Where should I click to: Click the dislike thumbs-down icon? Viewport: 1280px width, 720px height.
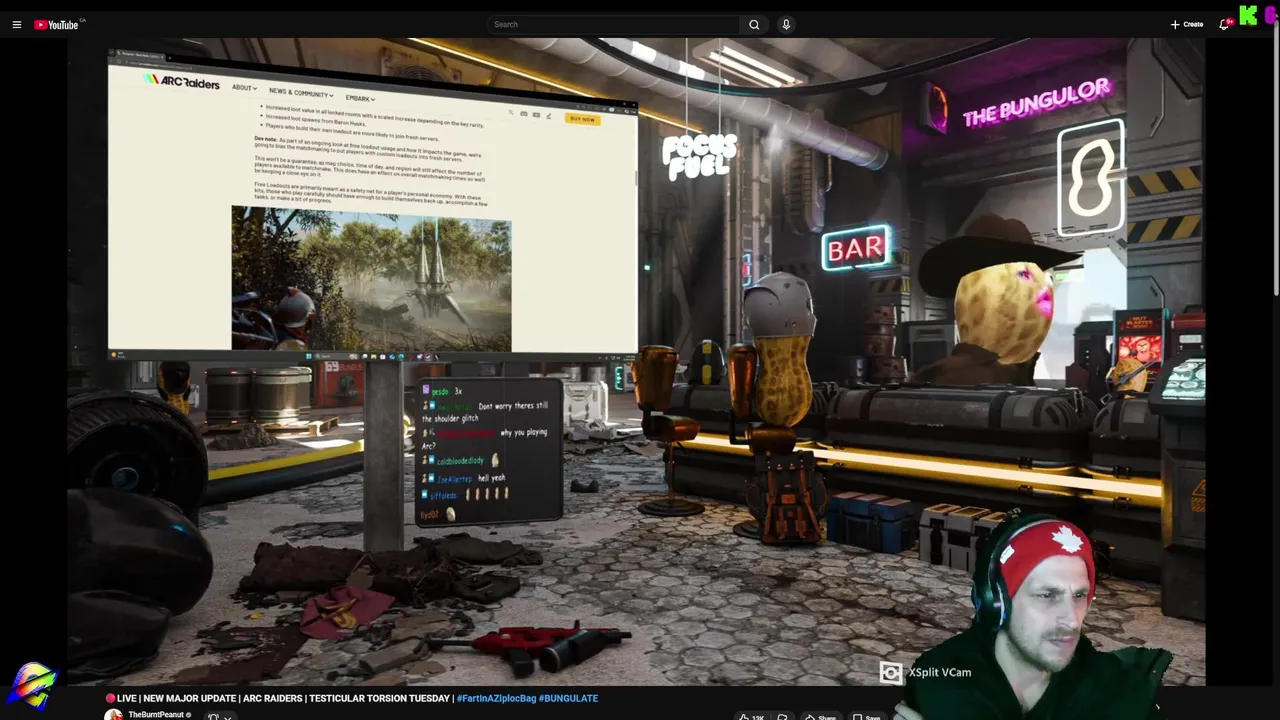783,716
